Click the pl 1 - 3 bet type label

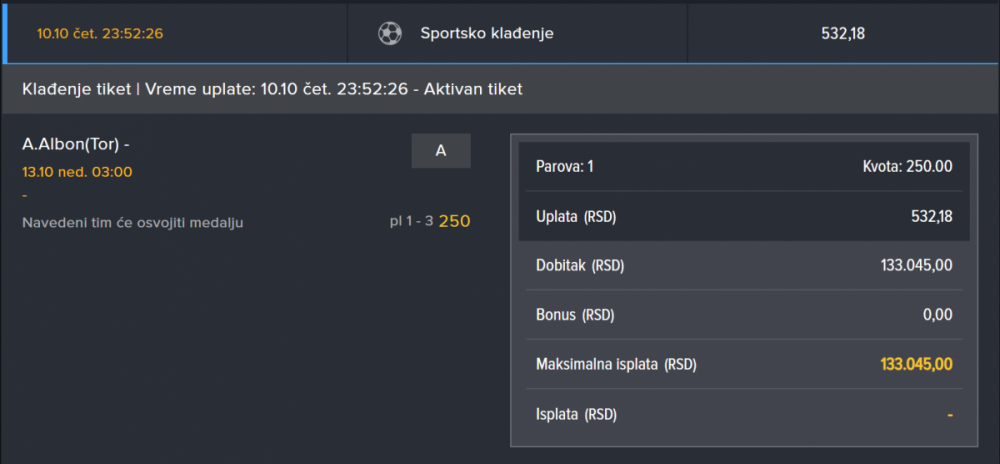pyautogui.click(x=411, y=221)
